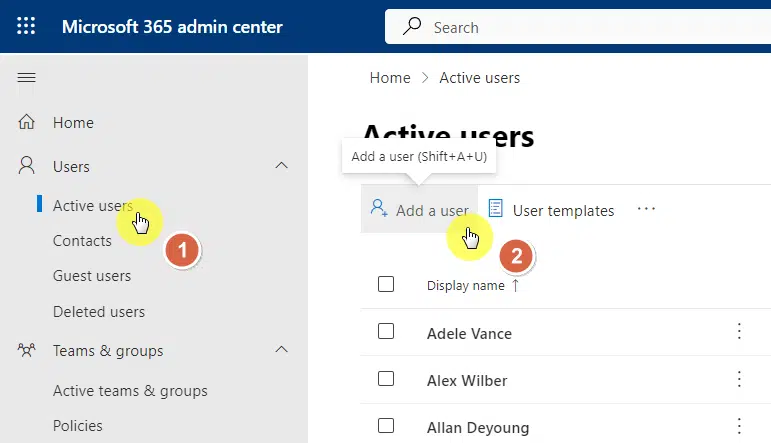Open Active teams & groups

[130, 391]
